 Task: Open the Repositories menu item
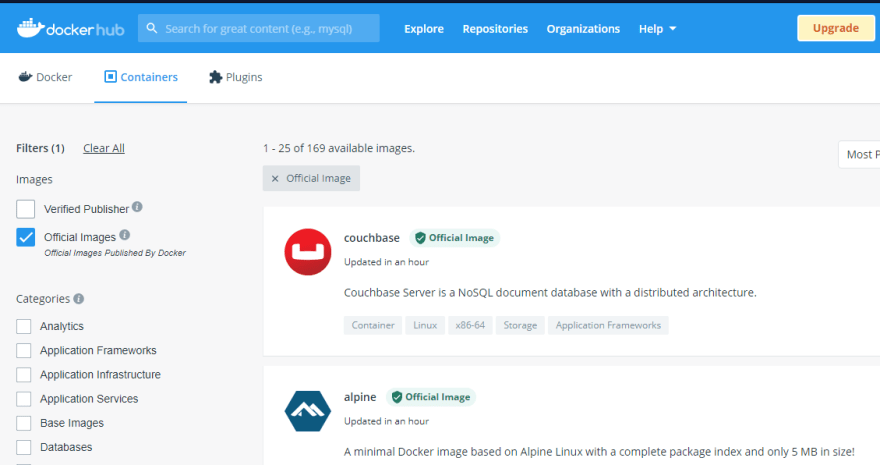pos(495,29)
